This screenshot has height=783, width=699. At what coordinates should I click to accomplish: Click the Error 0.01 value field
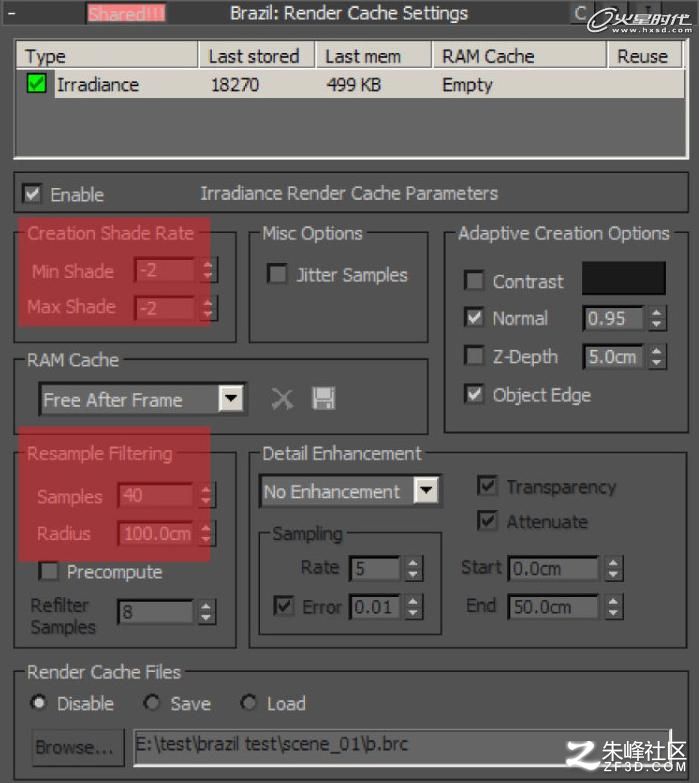pyautogui.click(x=375, y=607)
